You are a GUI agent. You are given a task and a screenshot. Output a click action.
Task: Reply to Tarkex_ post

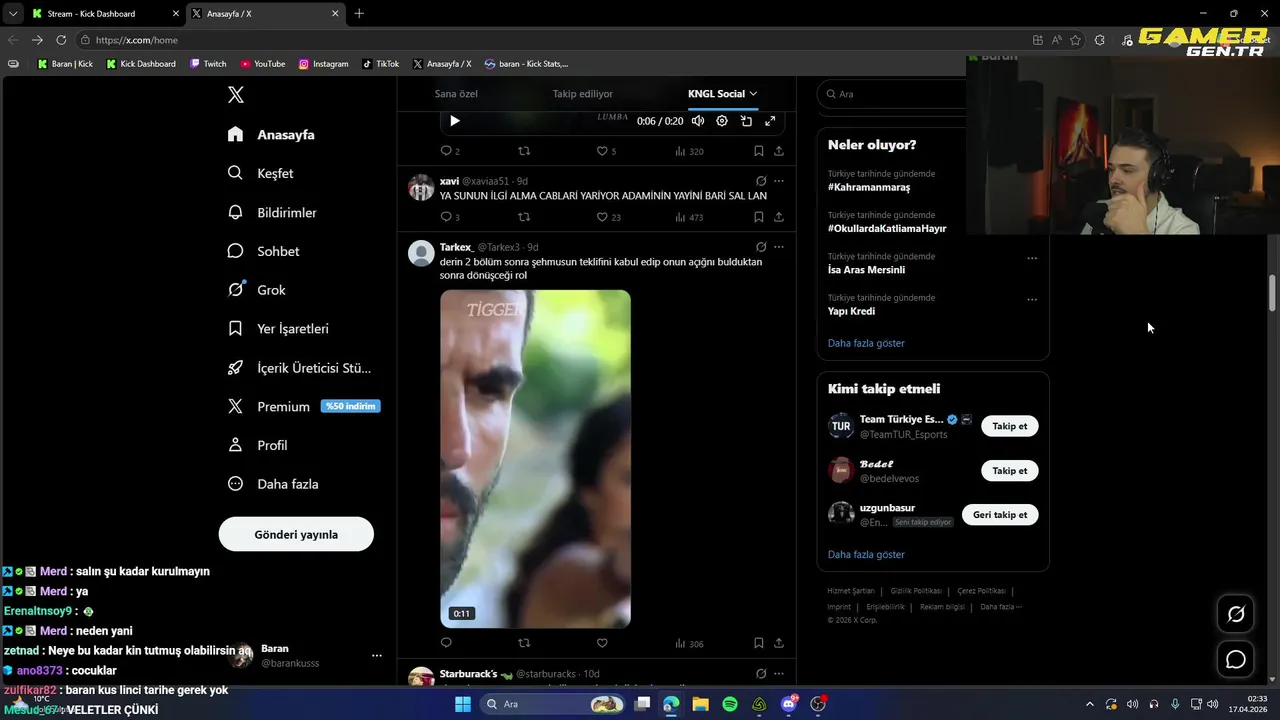tap(446, 643)
